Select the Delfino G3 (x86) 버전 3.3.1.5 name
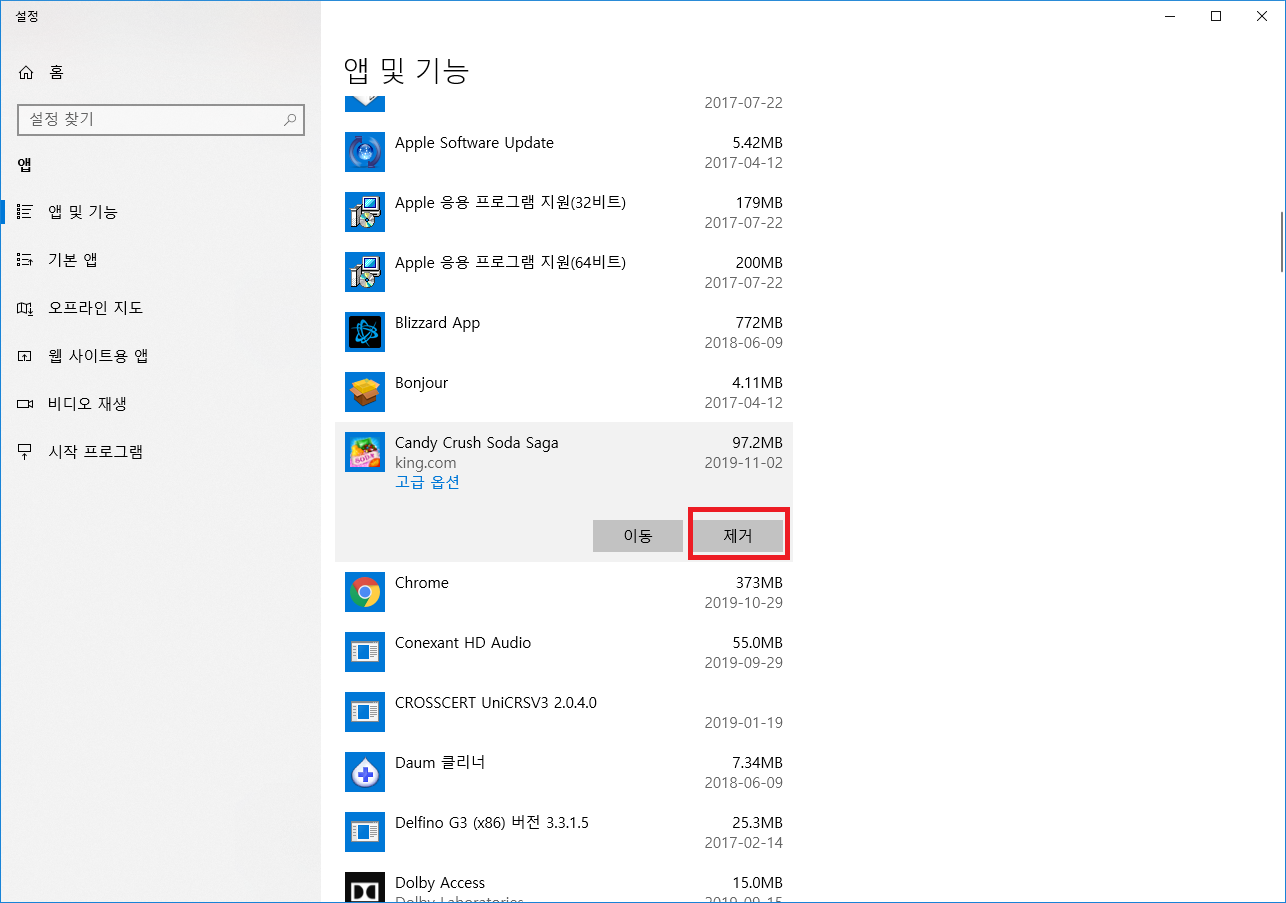The image size is (1286, 903). (492, 823)
